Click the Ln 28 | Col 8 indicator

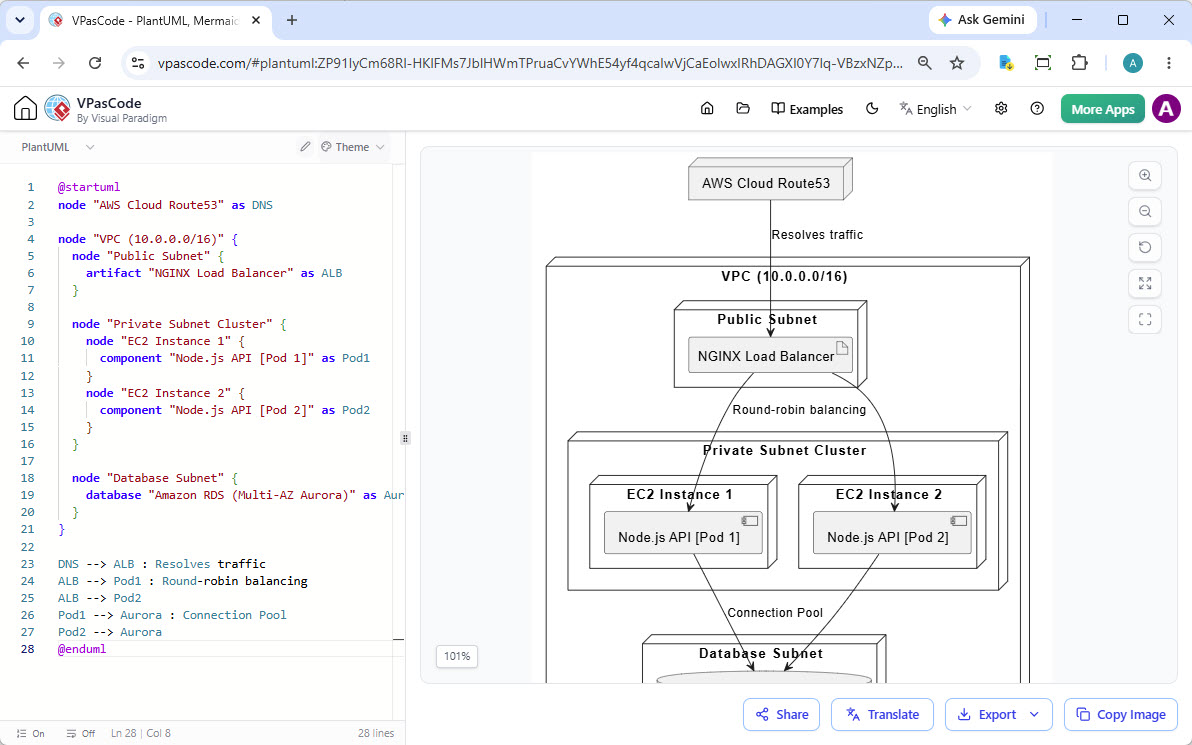coord(141,734)
